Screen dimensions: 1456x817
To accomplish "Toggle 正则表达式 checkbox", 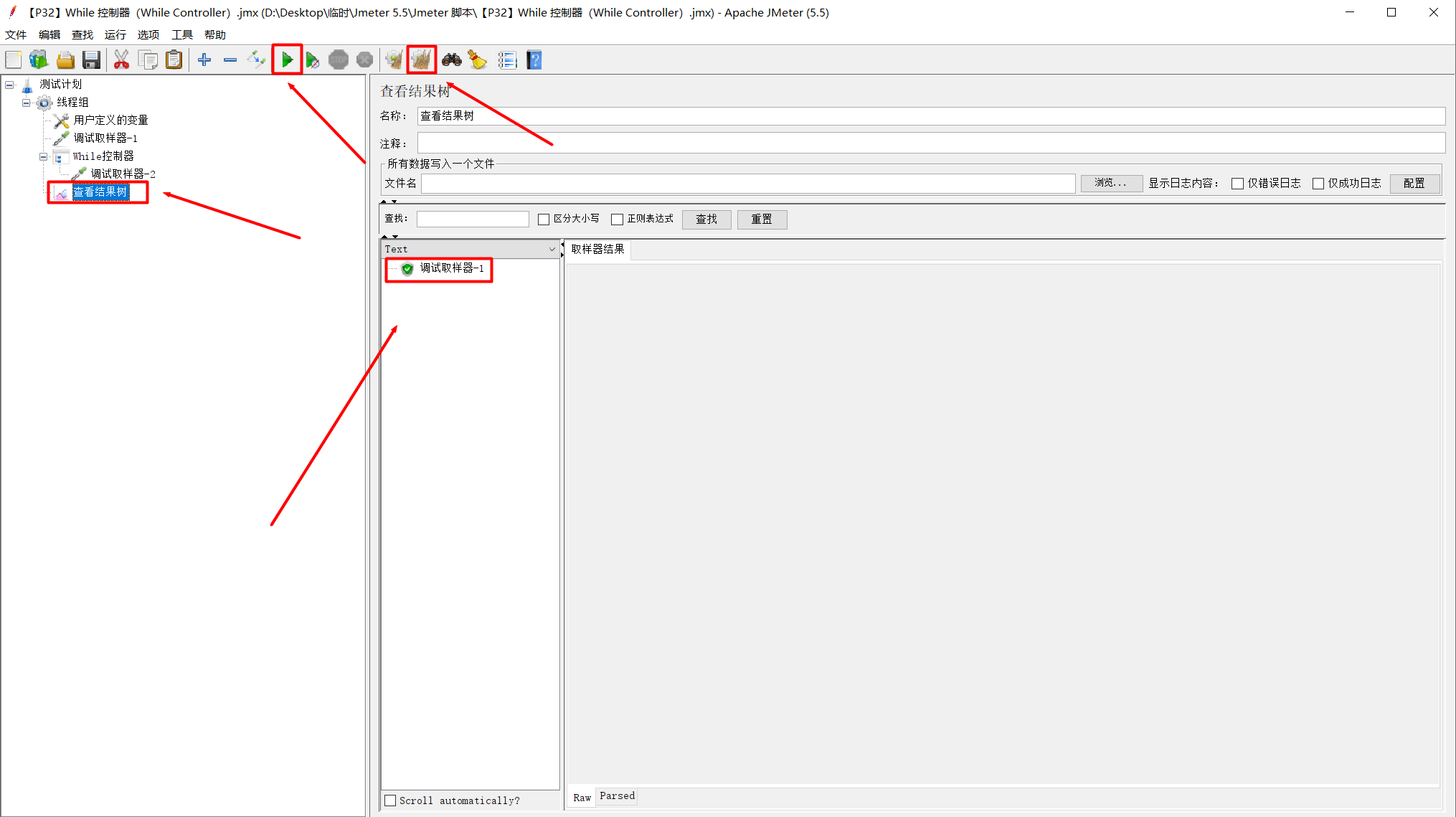I will [x=617, y=219].
